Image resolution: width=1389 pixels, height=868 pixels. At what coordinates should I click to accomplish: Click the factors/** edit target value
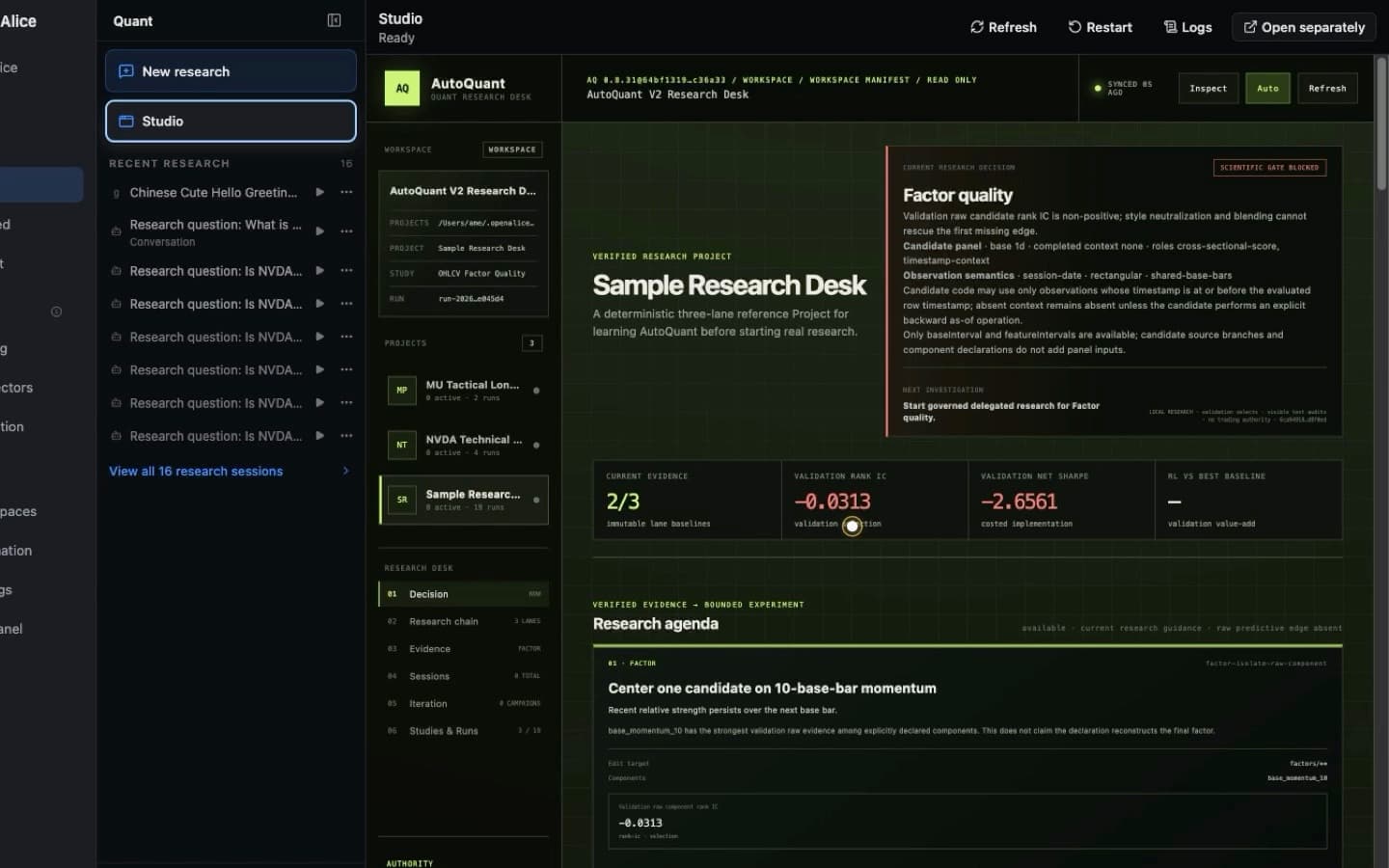coord(1308,764)
